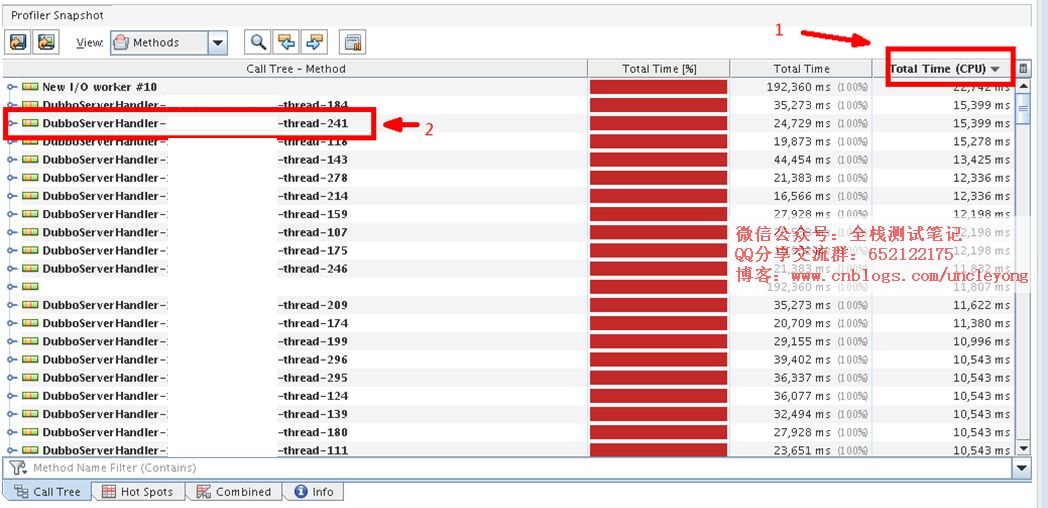Image resolution: width=1048 pixels, height=508 pixels.
Task: Click the vertical scrollbar thumb of the table
Action: (1023, 108)
